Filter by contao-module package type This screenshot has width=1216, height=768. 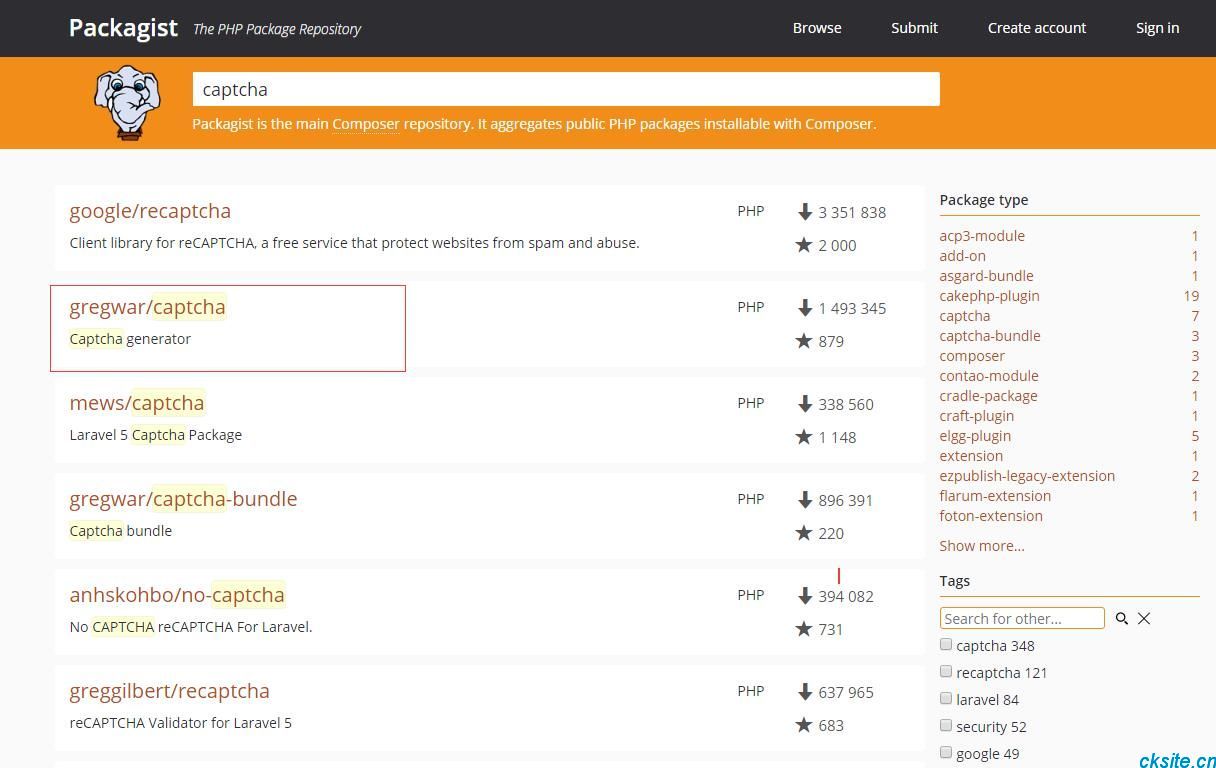coord(989,376)
